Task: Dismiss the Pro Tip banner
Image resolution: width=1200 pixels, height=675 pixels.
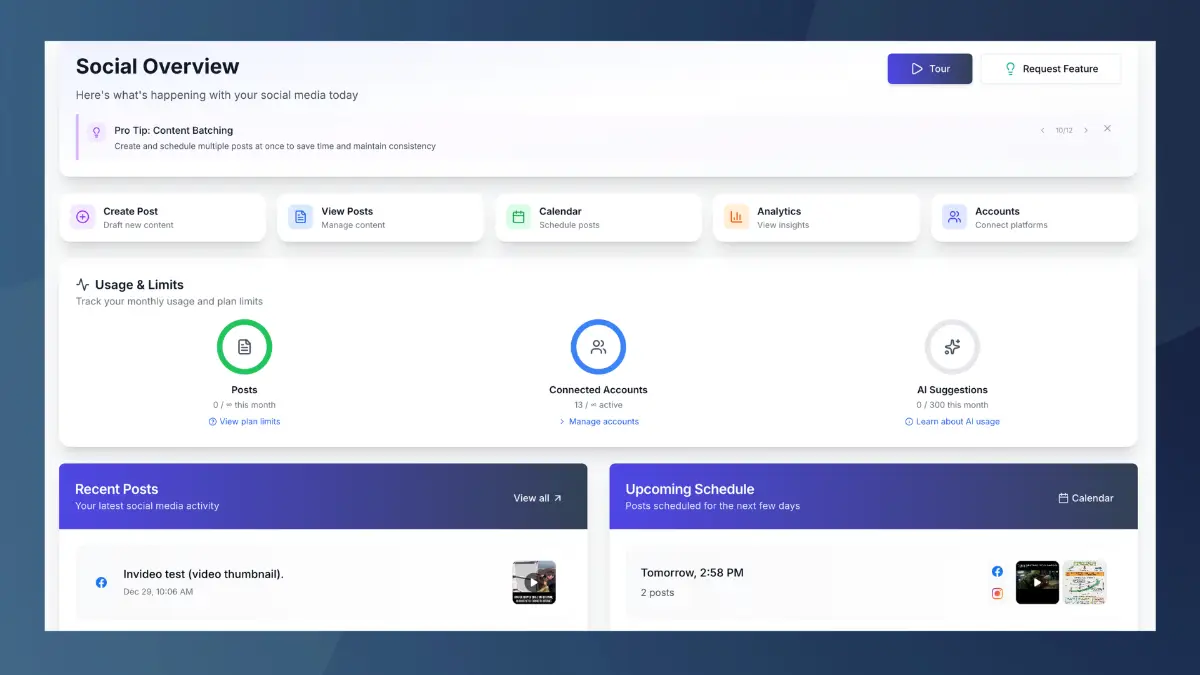Action: (1107, 129)
